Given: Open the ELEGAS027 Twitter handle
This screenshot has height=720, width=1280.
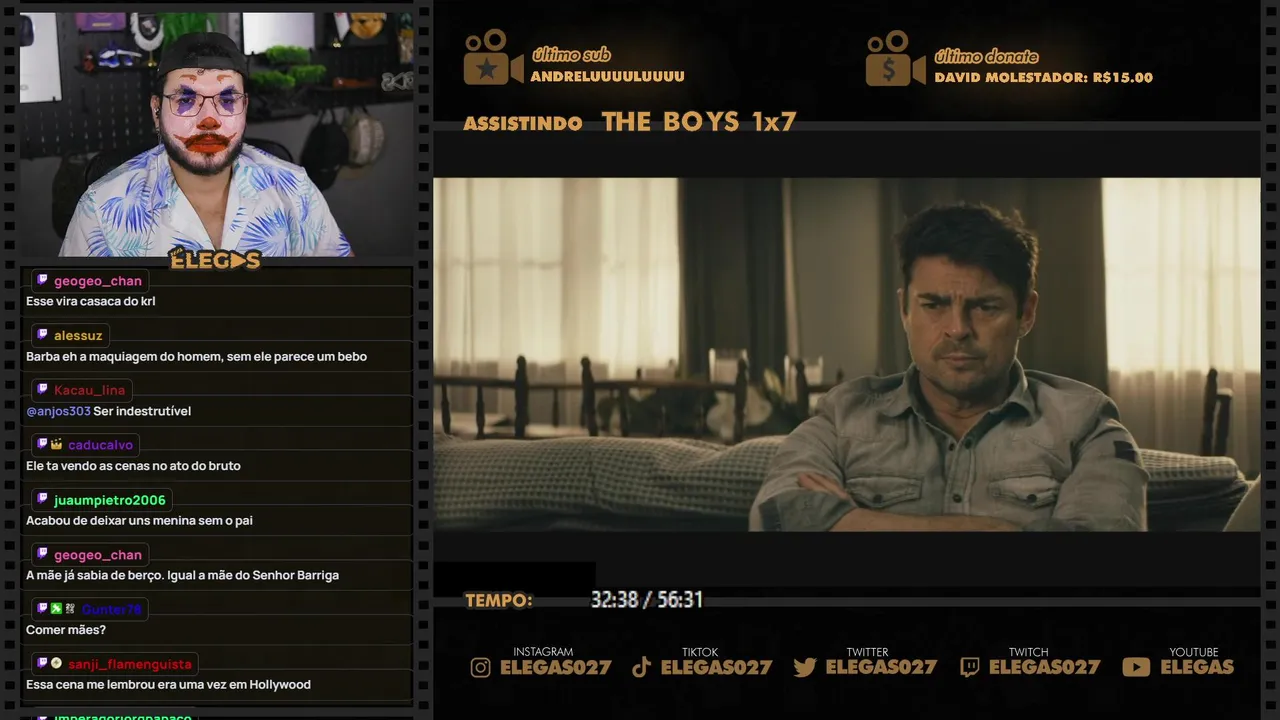Looking at the screenshot, I should pyautogui.click(x=881, y=667).
